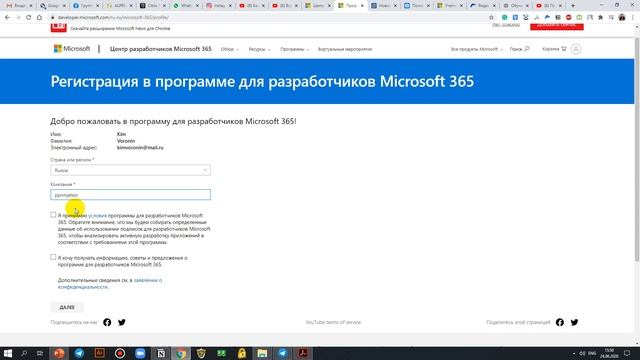
Task: Open the 'заявлении о конфиденциальности' link
Action: 110,284
